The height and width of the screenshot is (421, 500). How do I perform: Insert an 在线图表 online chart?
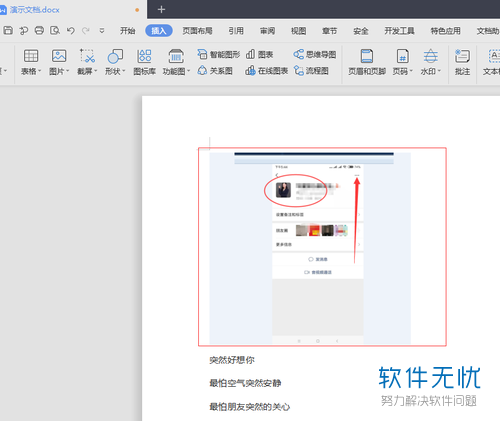click(266, 71)
